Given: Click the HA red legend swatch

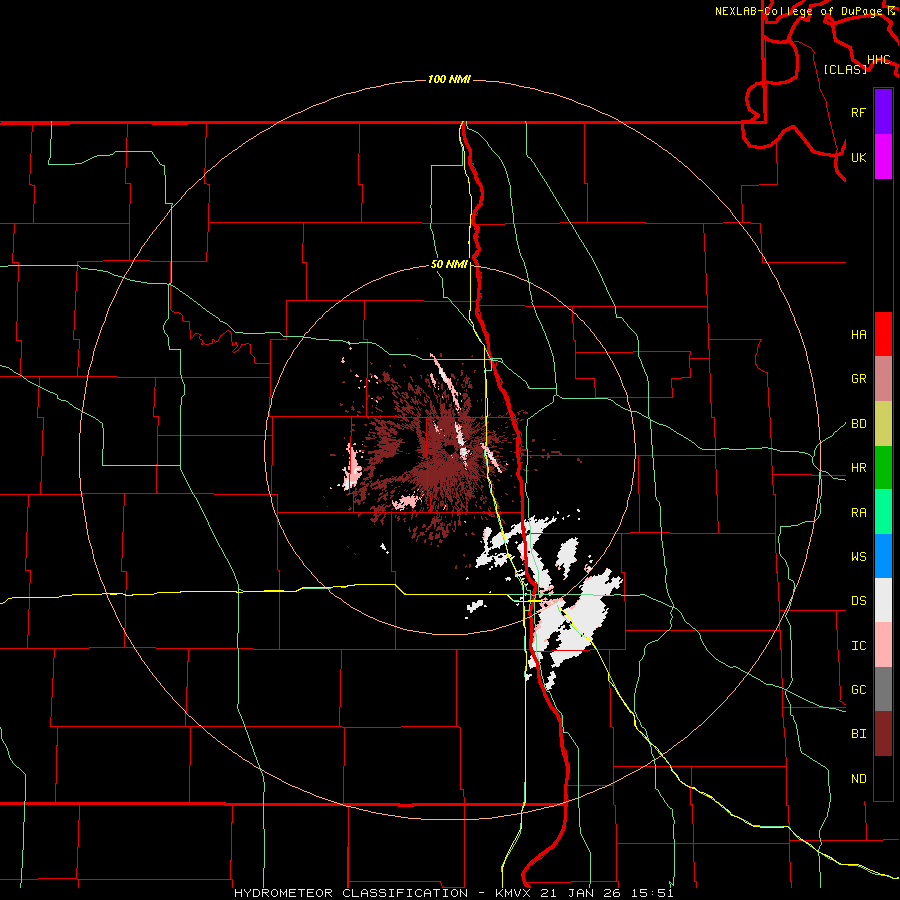Looking at the screenshot, I should 883,334.
